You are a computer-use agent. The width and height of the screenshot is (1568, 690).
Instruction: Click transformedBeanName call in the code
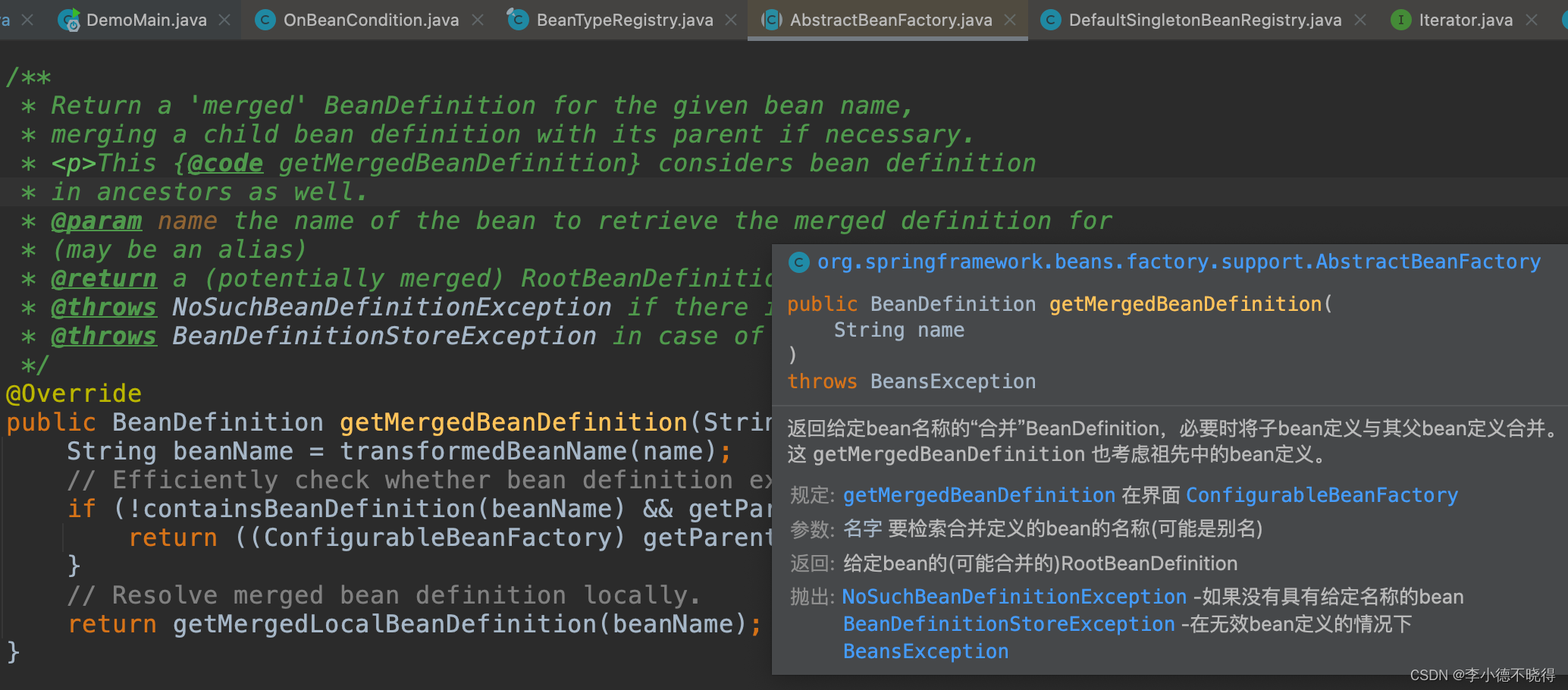pos(483,451)
